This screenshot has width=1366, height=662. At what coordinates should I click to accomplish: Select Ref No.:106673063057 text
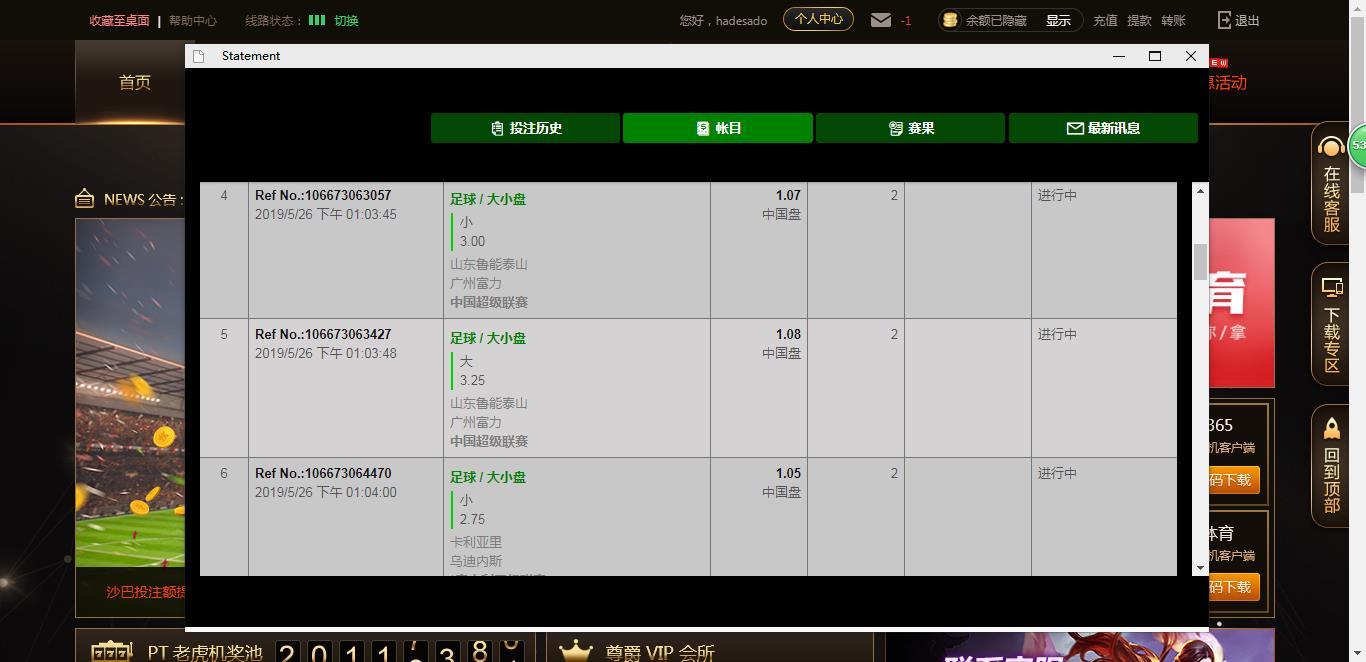coord(323,195)
